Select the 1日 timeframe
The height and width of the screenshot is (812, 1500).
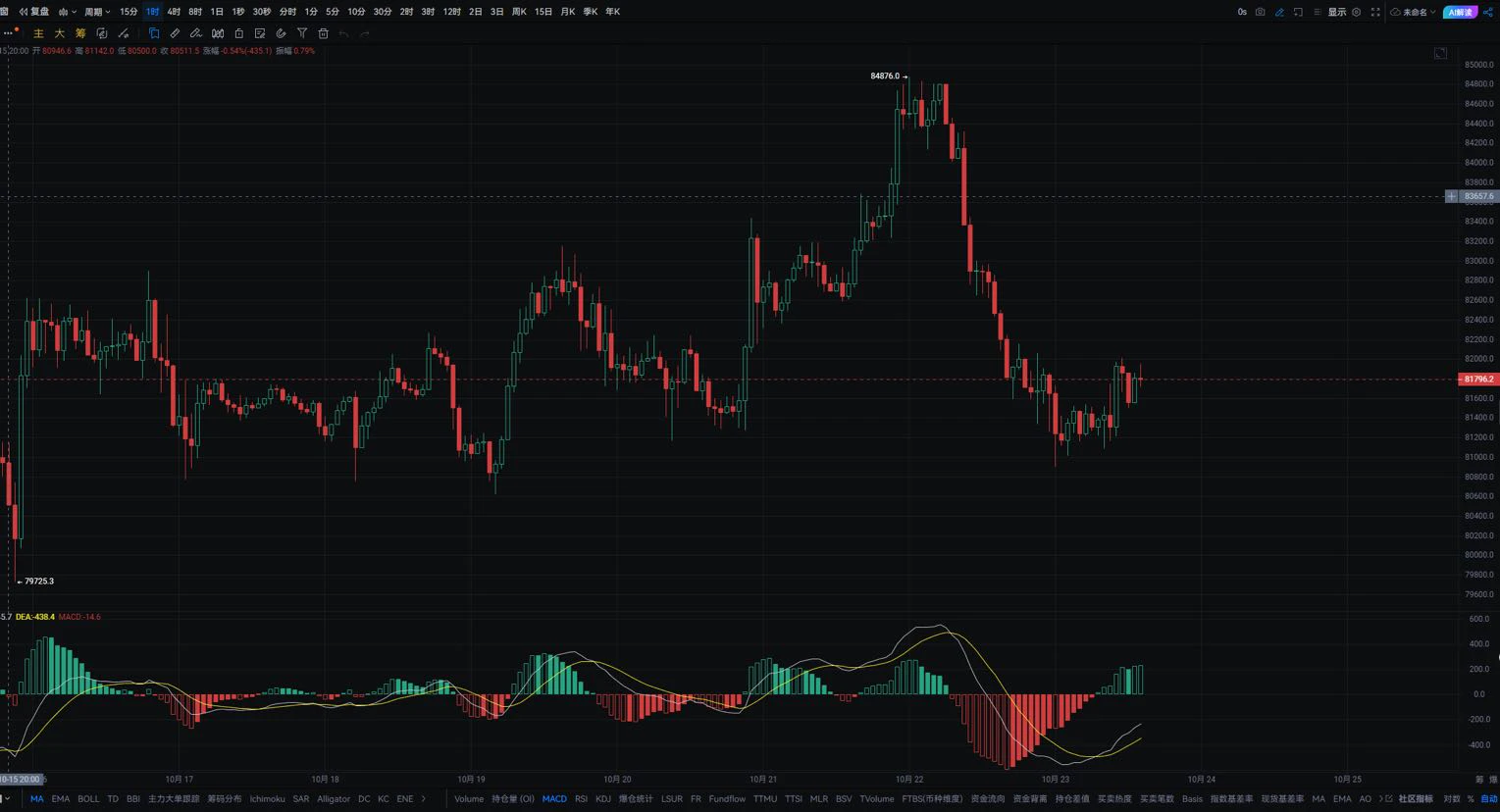coord(217,12)
